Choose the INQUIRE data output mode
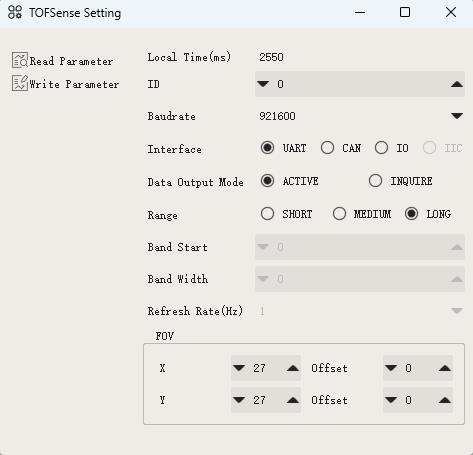 click(375, 181)
